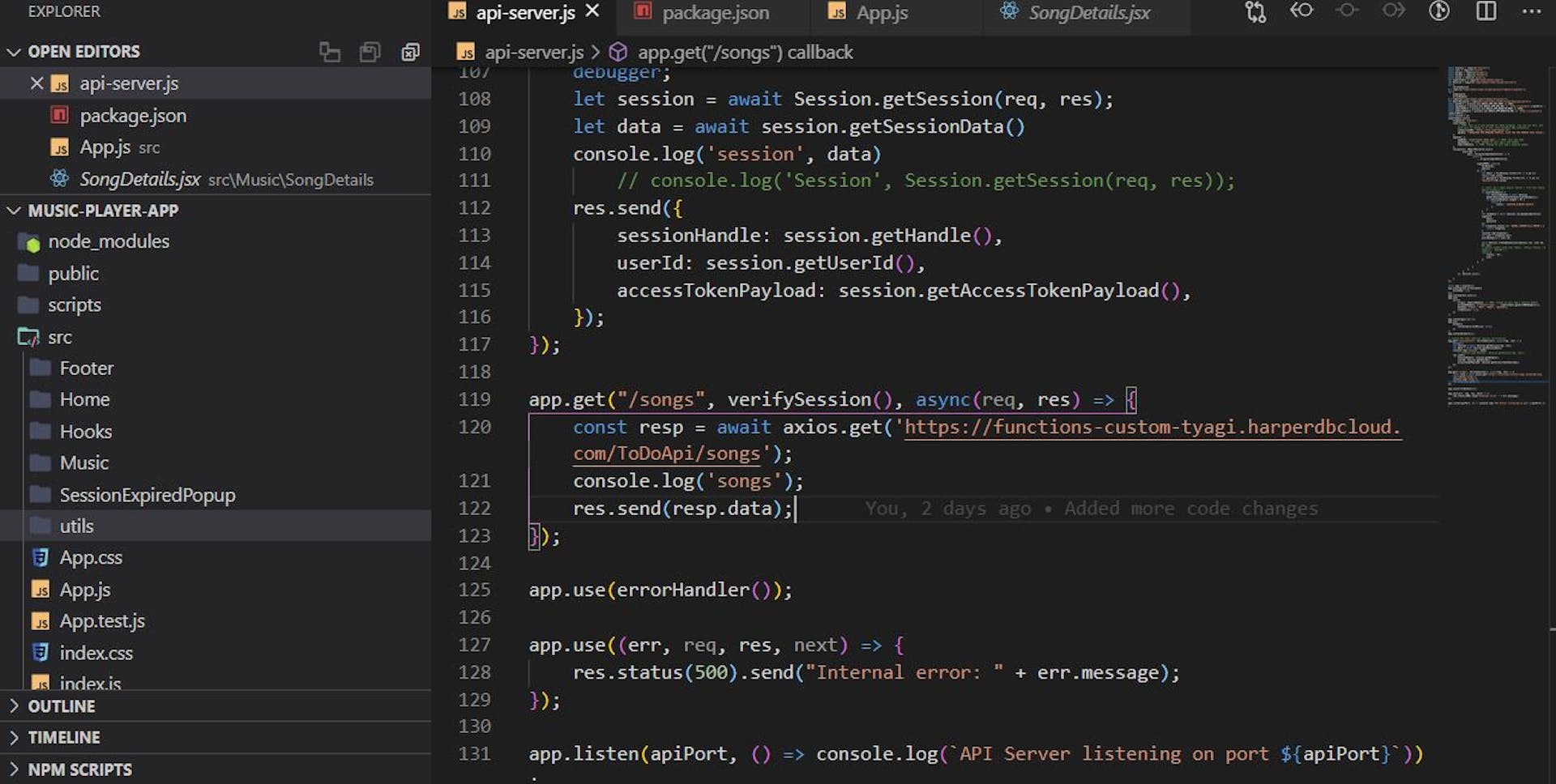This screenshot has width=1556, height=784.
Task: Go to previous change arrow icon
Action: 1302,11
